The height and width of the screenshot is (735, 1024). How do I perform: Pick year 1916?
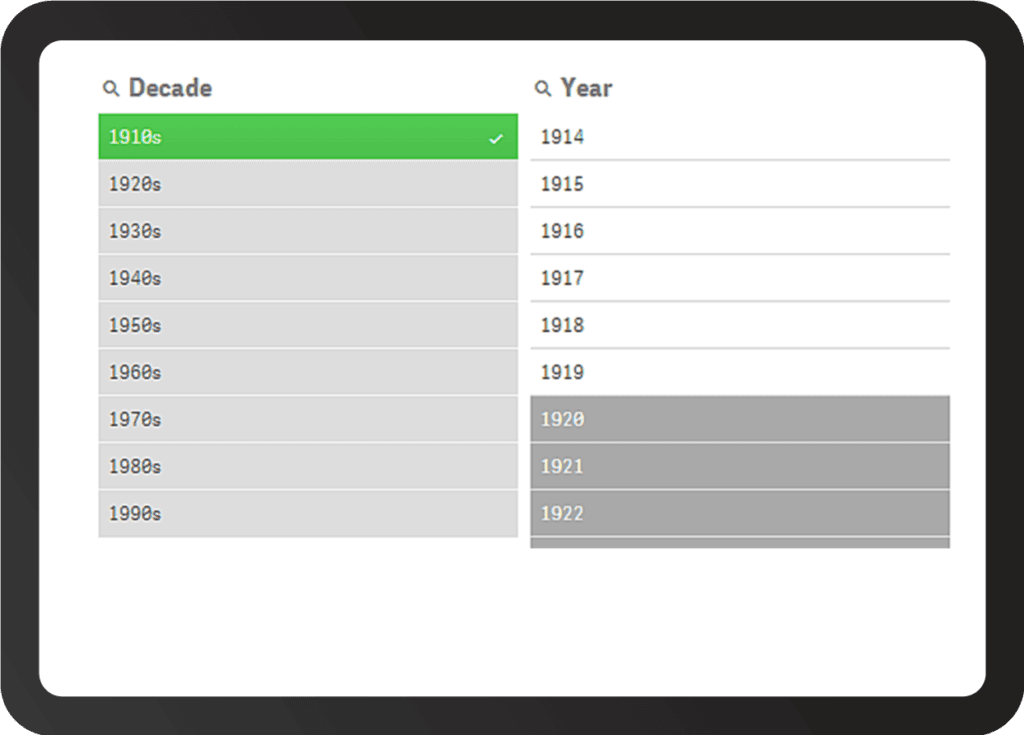[740, 231]
